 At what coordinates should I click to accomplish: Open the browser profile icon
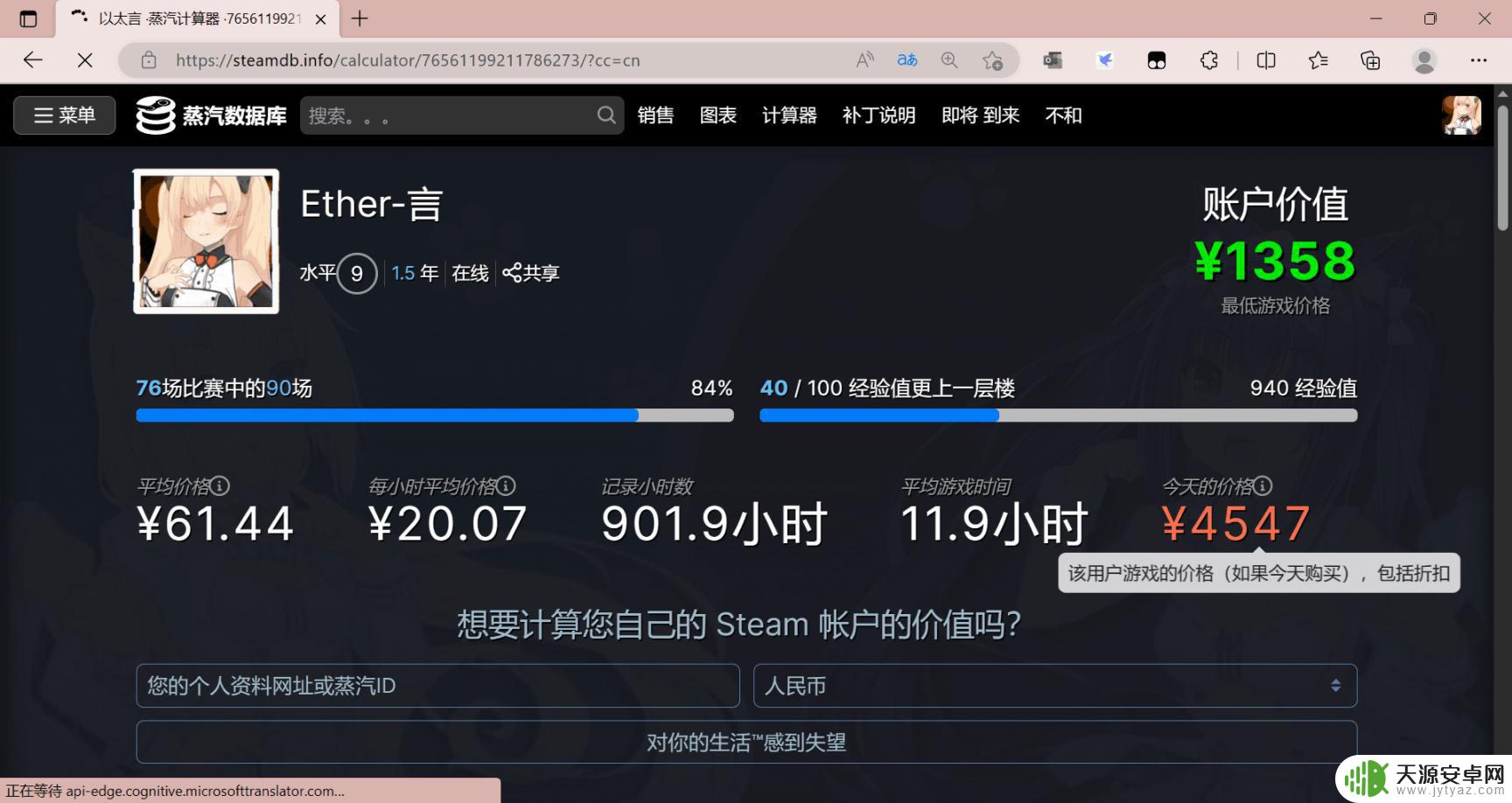tap(1424, 60)
